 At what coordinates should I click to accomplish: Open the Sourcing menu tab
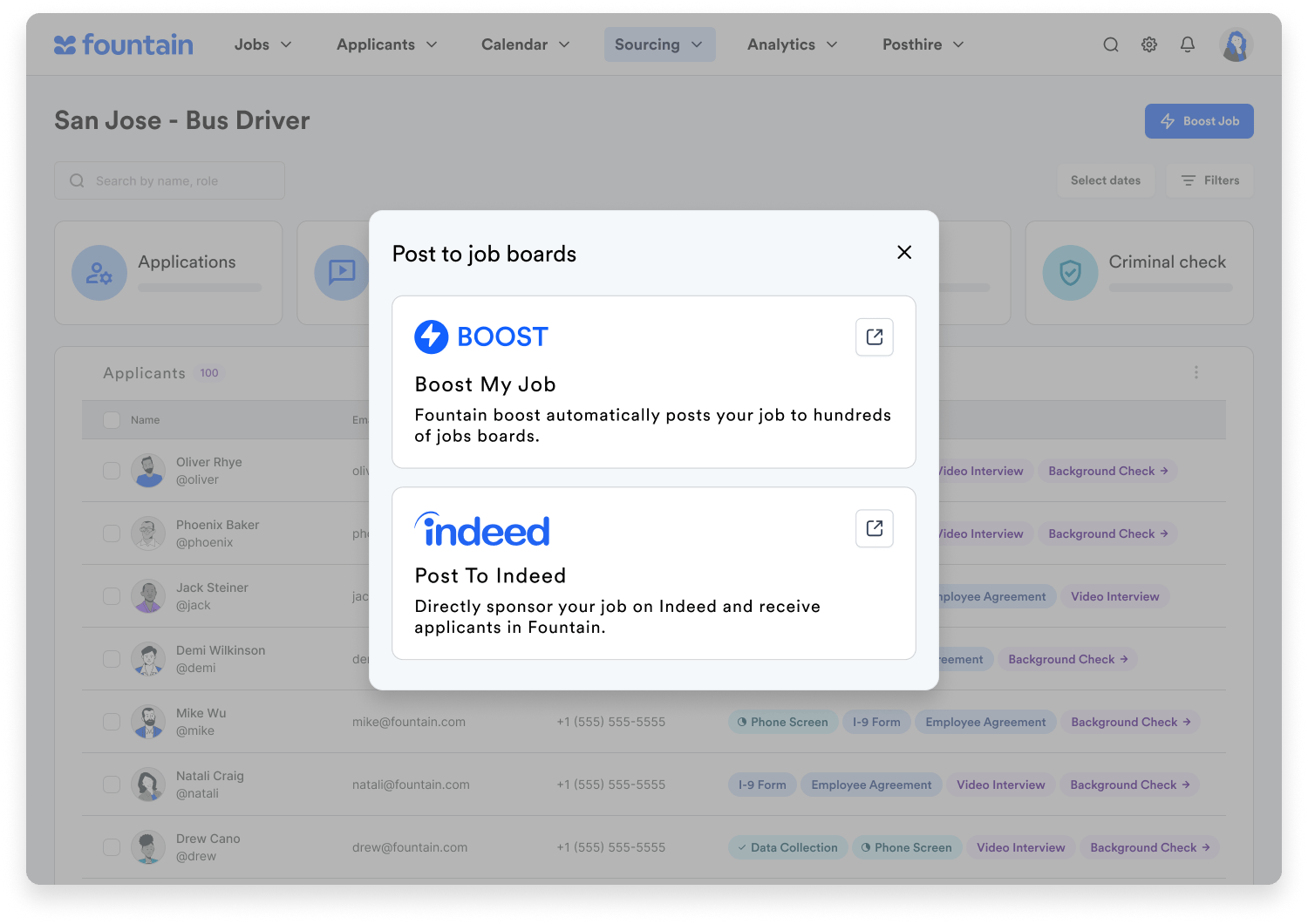coord(659,44)
